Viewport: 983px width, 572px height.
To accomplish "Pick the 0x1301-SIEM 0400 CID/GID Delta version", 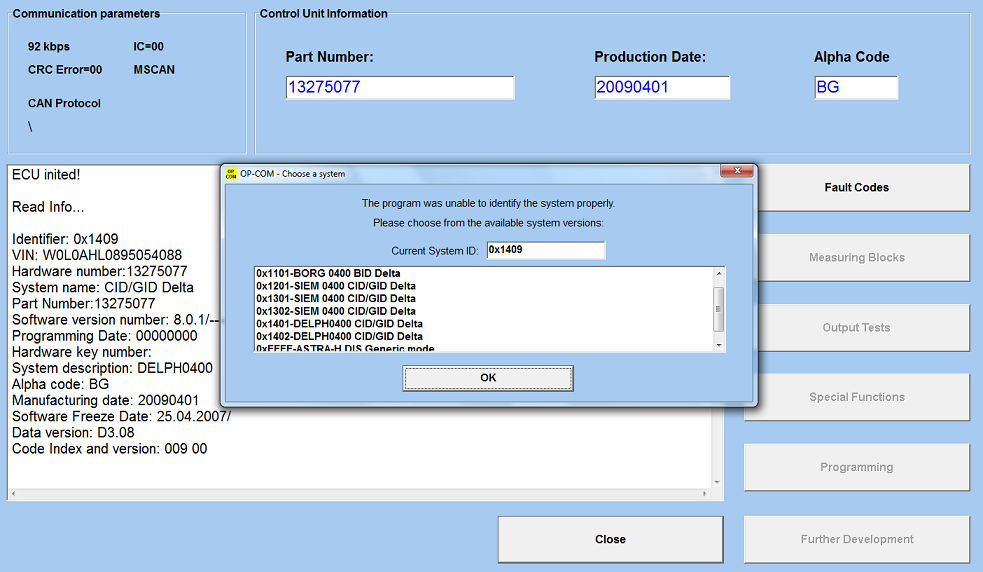I will 335,298.
